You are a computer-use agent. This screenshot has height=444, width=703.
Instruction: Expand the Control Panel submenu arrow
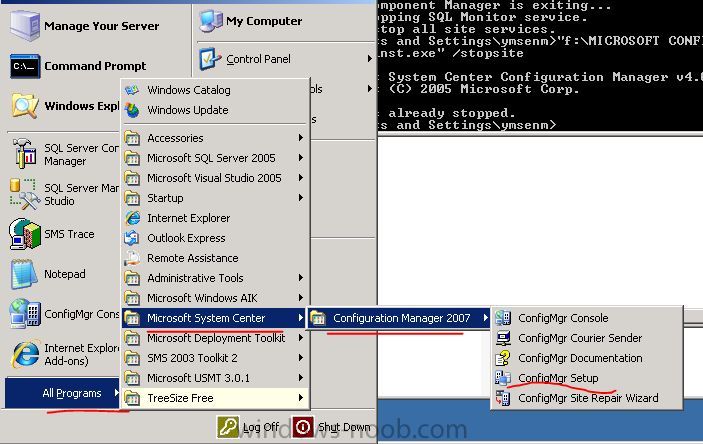pyautogui.click(x=369, y=59)
